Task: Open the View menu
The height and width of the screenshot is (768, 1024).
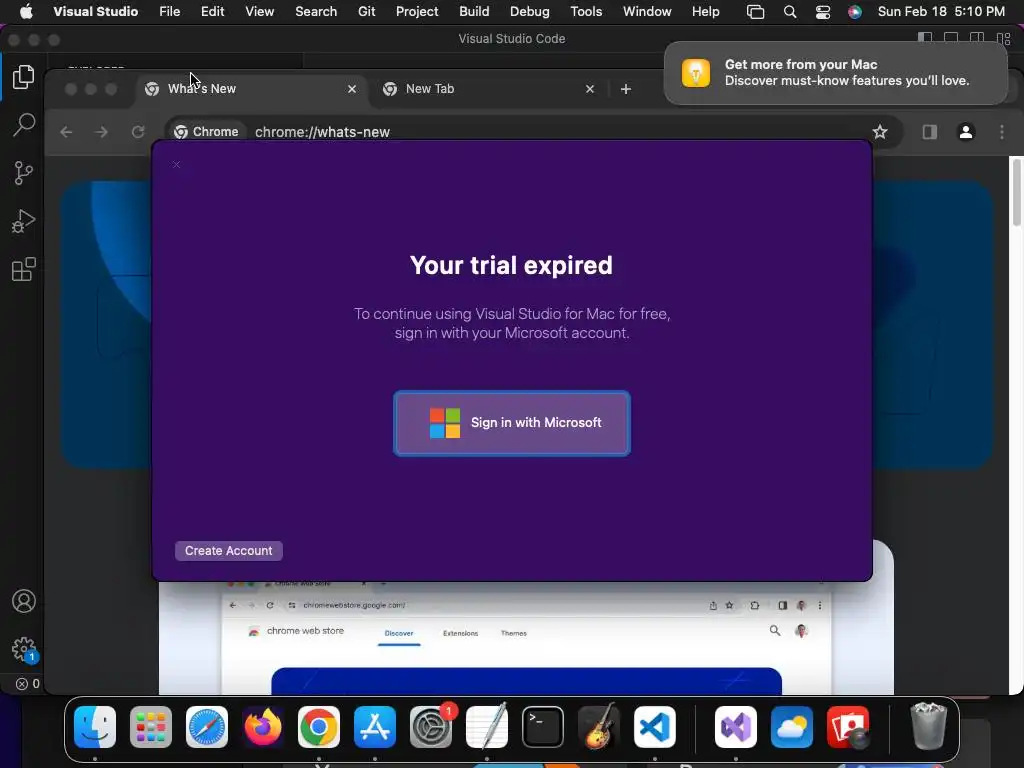Action: (259, 12)
